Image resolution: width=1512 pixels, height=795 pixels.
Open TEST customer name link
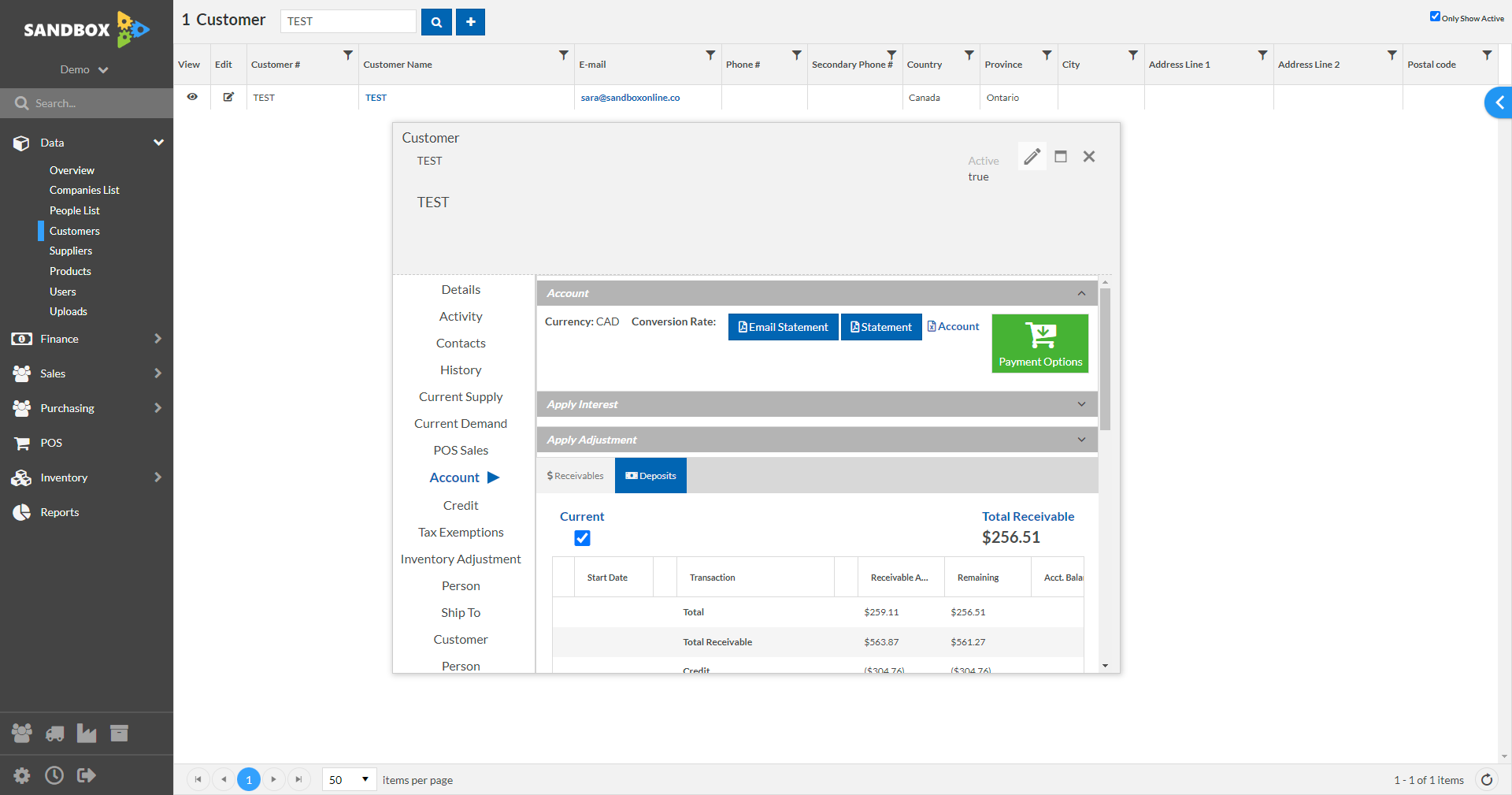pos(376,98)
